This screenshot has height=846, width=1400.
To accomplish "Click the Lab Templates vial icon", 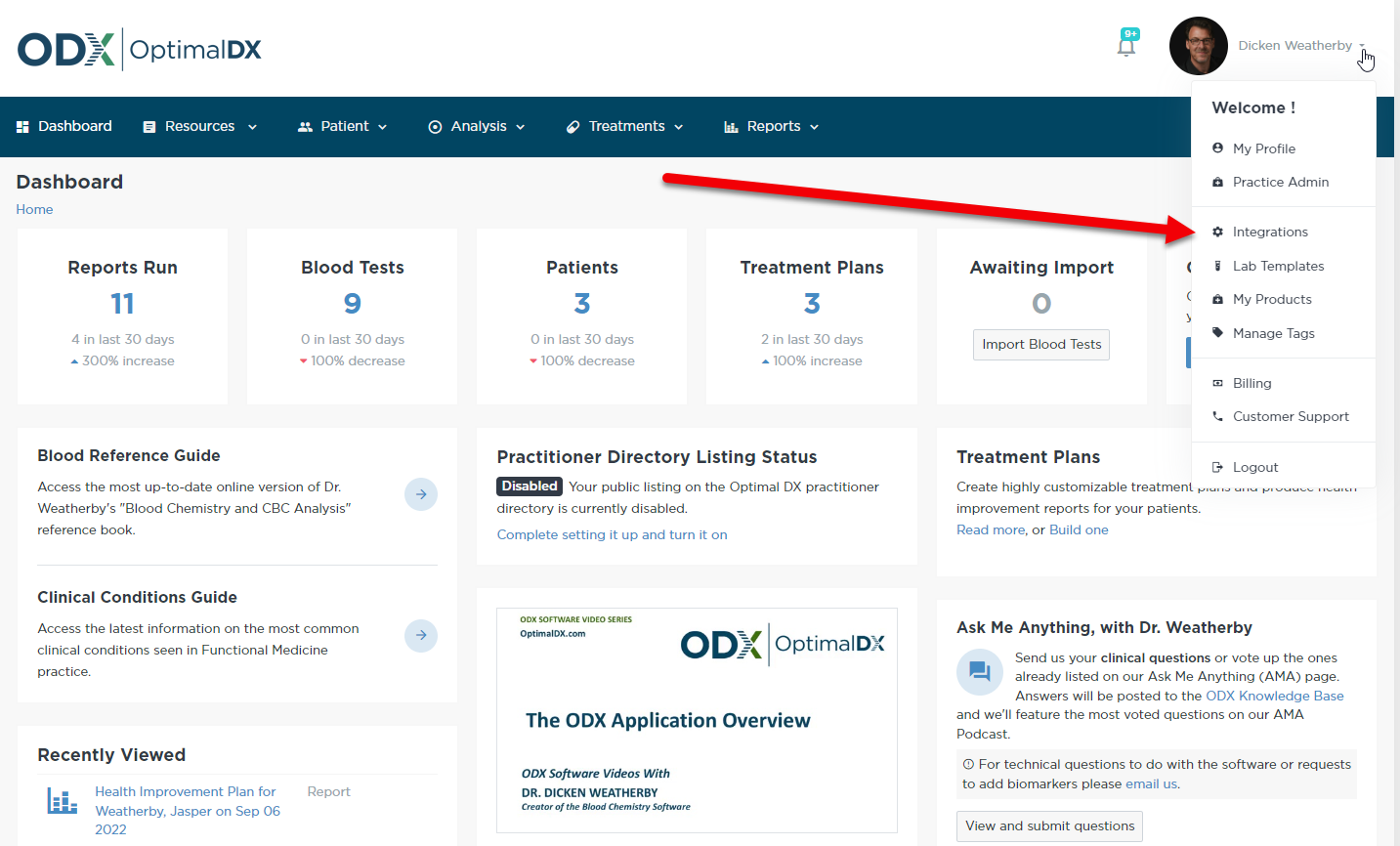I will coord(1217,266).
